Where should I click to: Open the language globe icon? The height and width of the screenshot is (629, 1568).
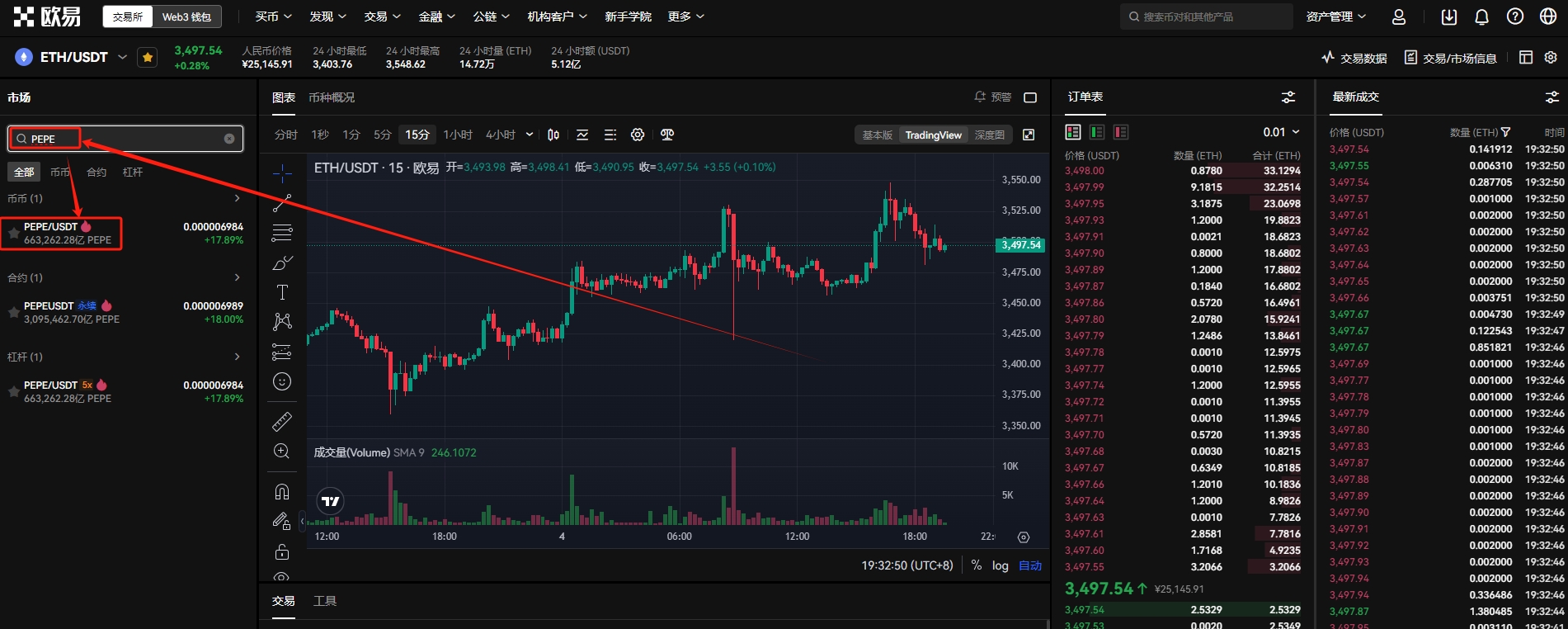(x=1549, y=17)
